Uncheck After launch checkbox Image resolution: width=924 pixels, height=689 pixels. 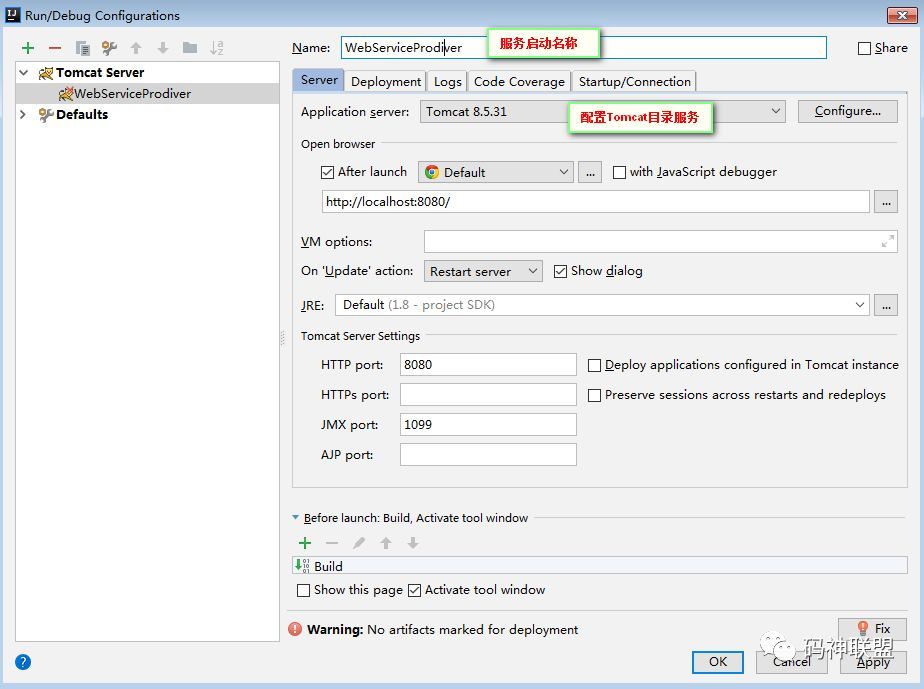click(x=327, y=172)
